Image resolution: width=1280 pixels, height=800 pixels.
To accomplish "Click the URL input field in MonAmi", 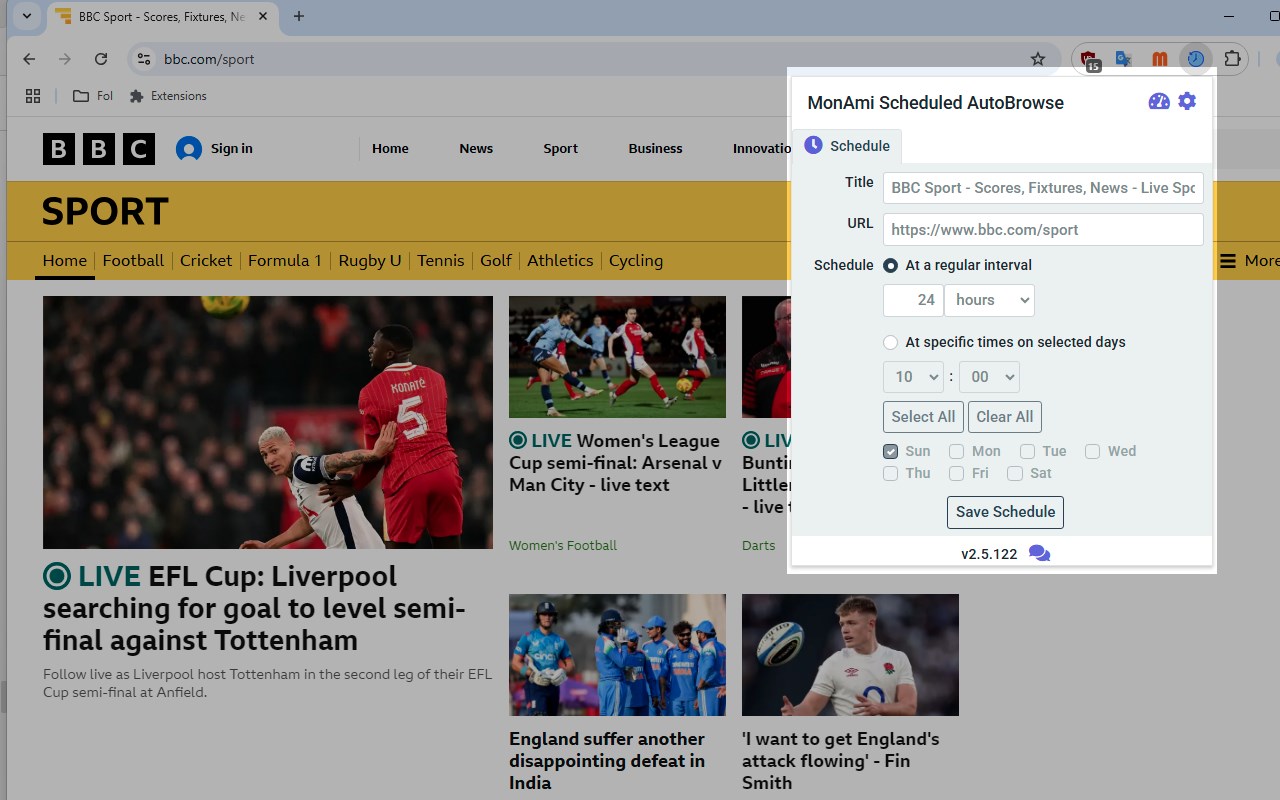I will coord(1043,229).
